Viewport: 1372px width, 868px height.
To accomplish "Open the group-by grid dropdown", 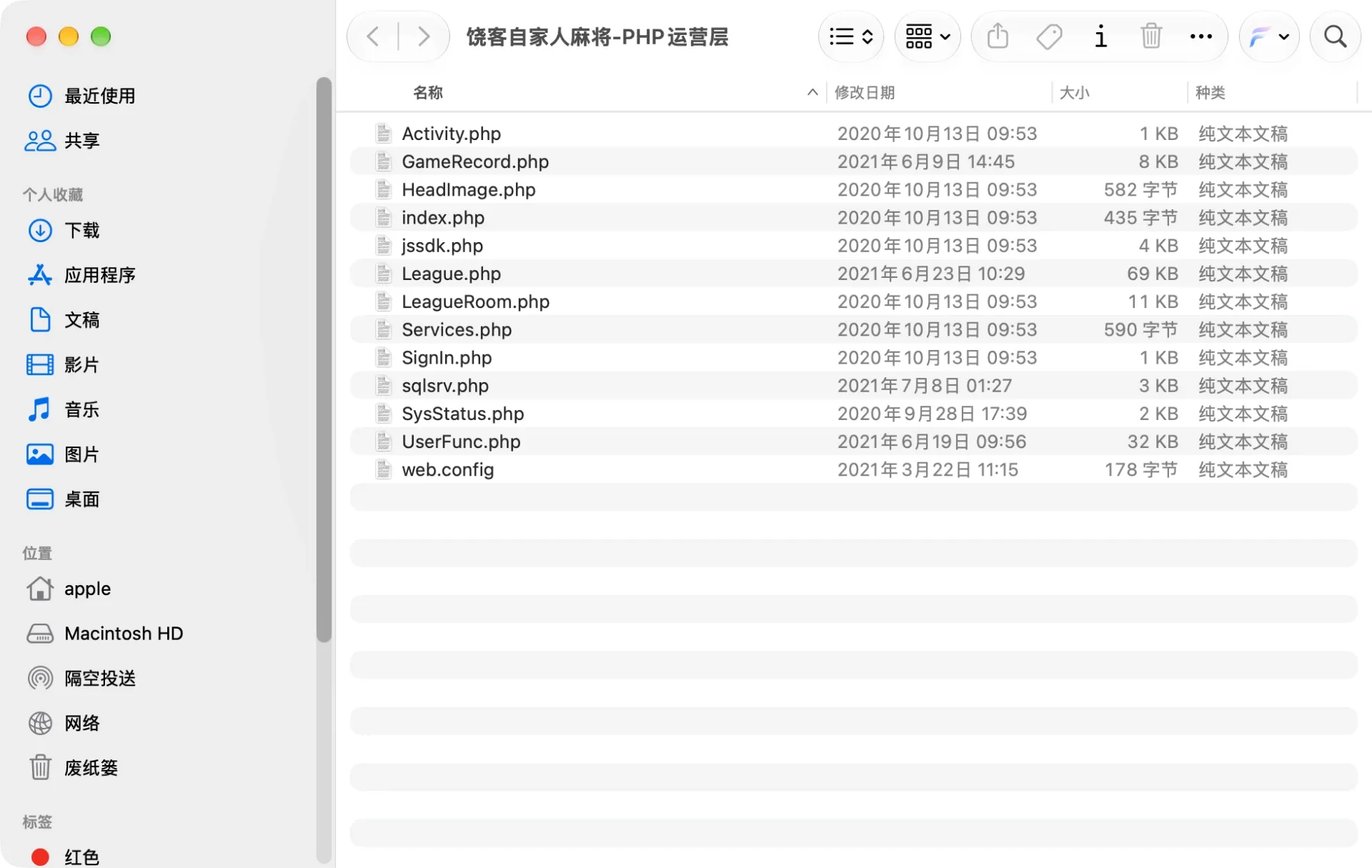I will [928, 36].
